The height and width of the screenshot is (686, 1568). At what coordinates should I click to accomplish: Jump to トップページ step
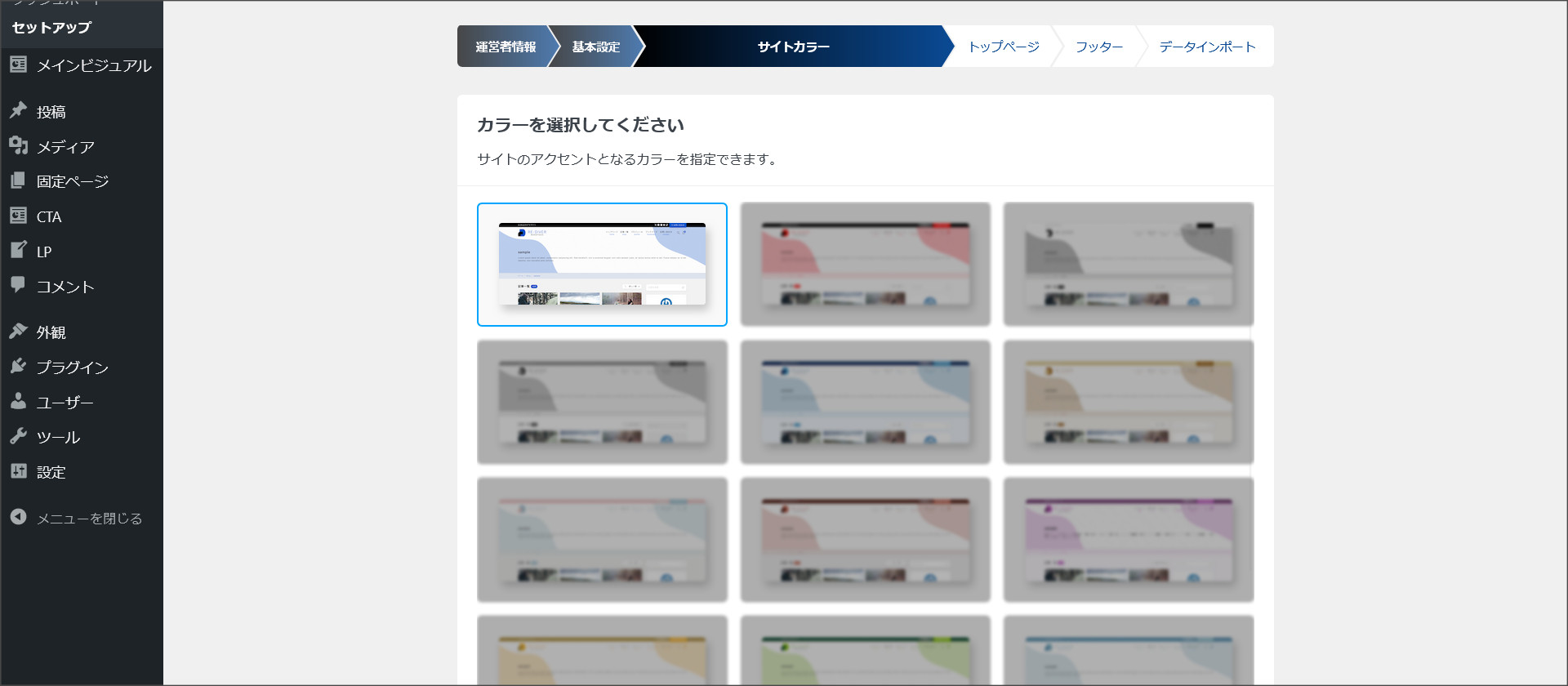pos(1003,47)
